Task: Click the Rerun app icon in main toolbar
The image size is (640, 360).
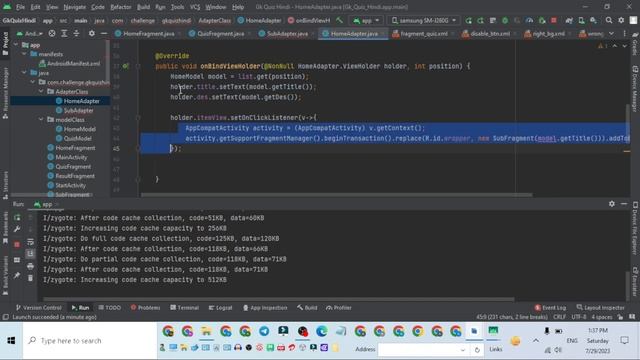Action: coord(469,20)
